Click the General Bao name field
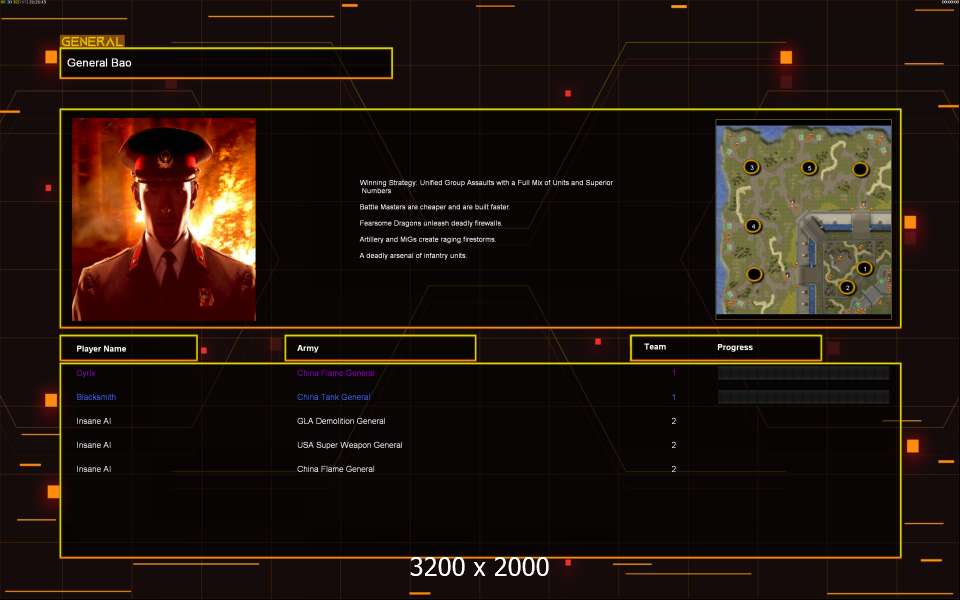 [226, 63]
